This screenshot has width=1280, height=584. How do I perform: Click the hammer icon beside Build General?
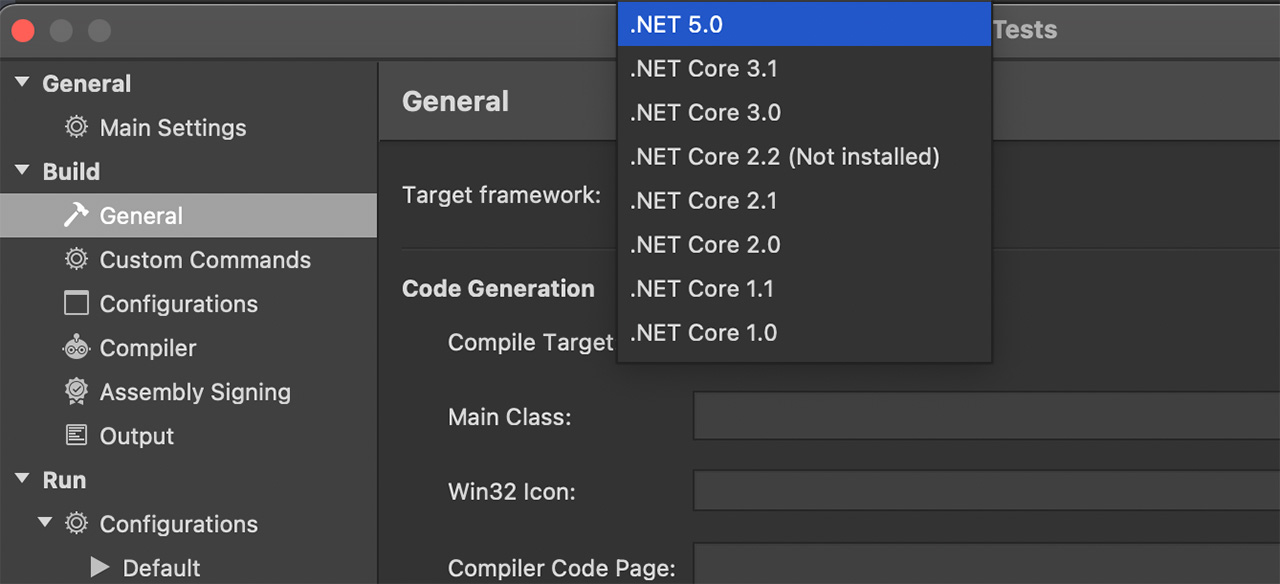[x=76, y=216]
